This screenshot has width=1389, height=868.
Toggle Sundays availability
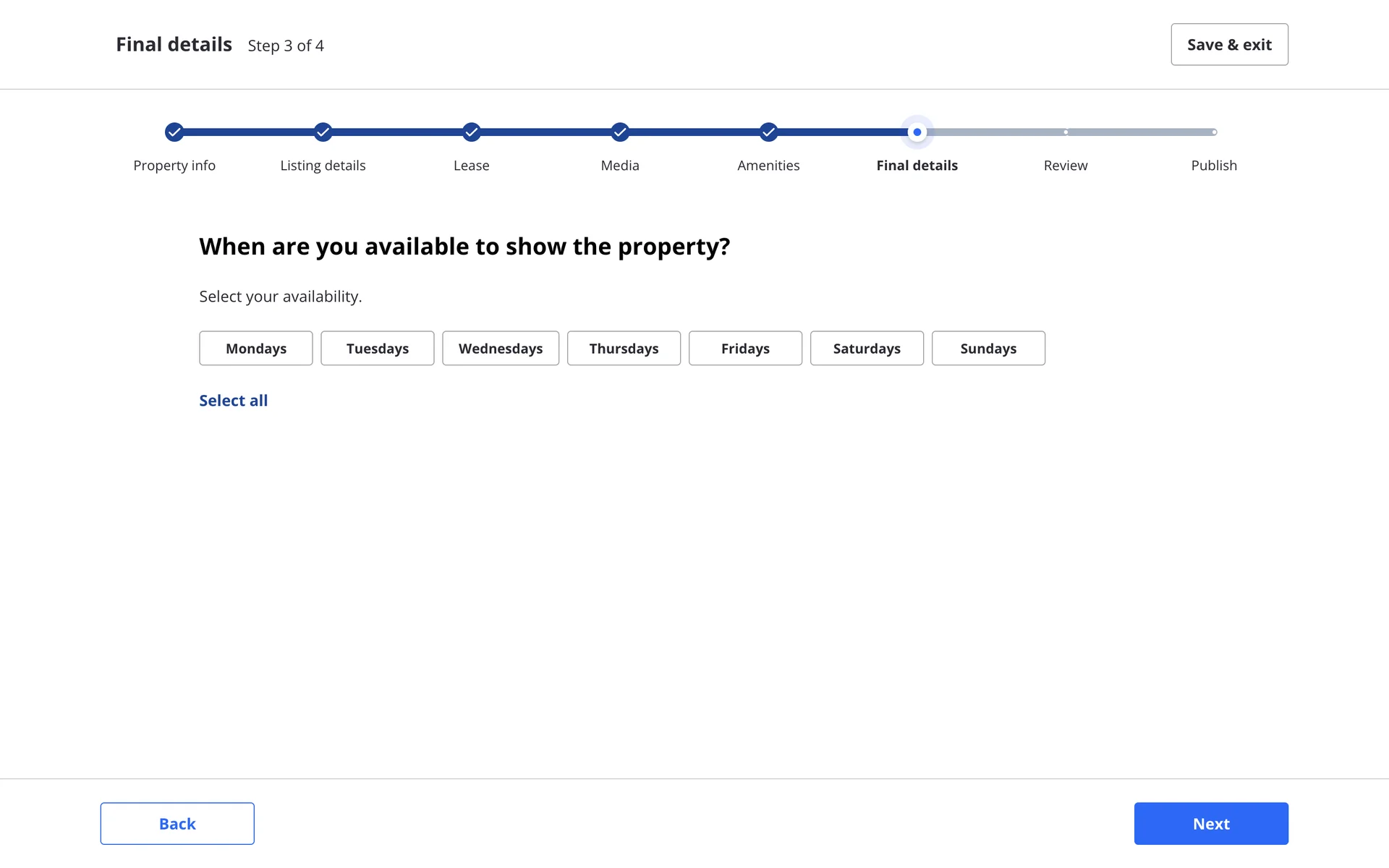point(988,348)
